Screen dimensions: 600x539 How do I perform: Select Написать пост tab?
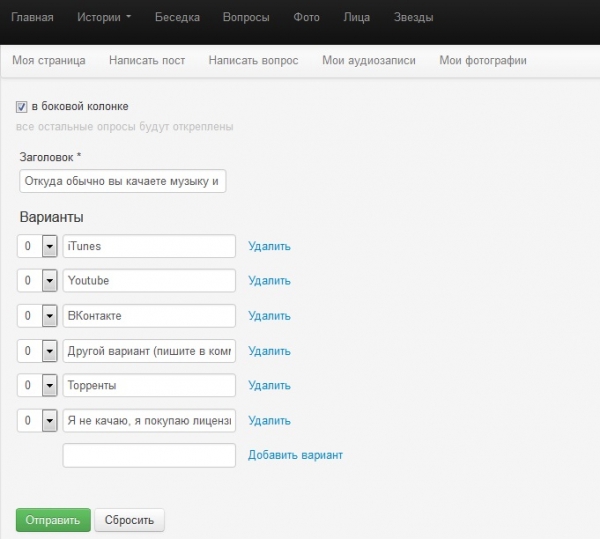tap(147, 60)
